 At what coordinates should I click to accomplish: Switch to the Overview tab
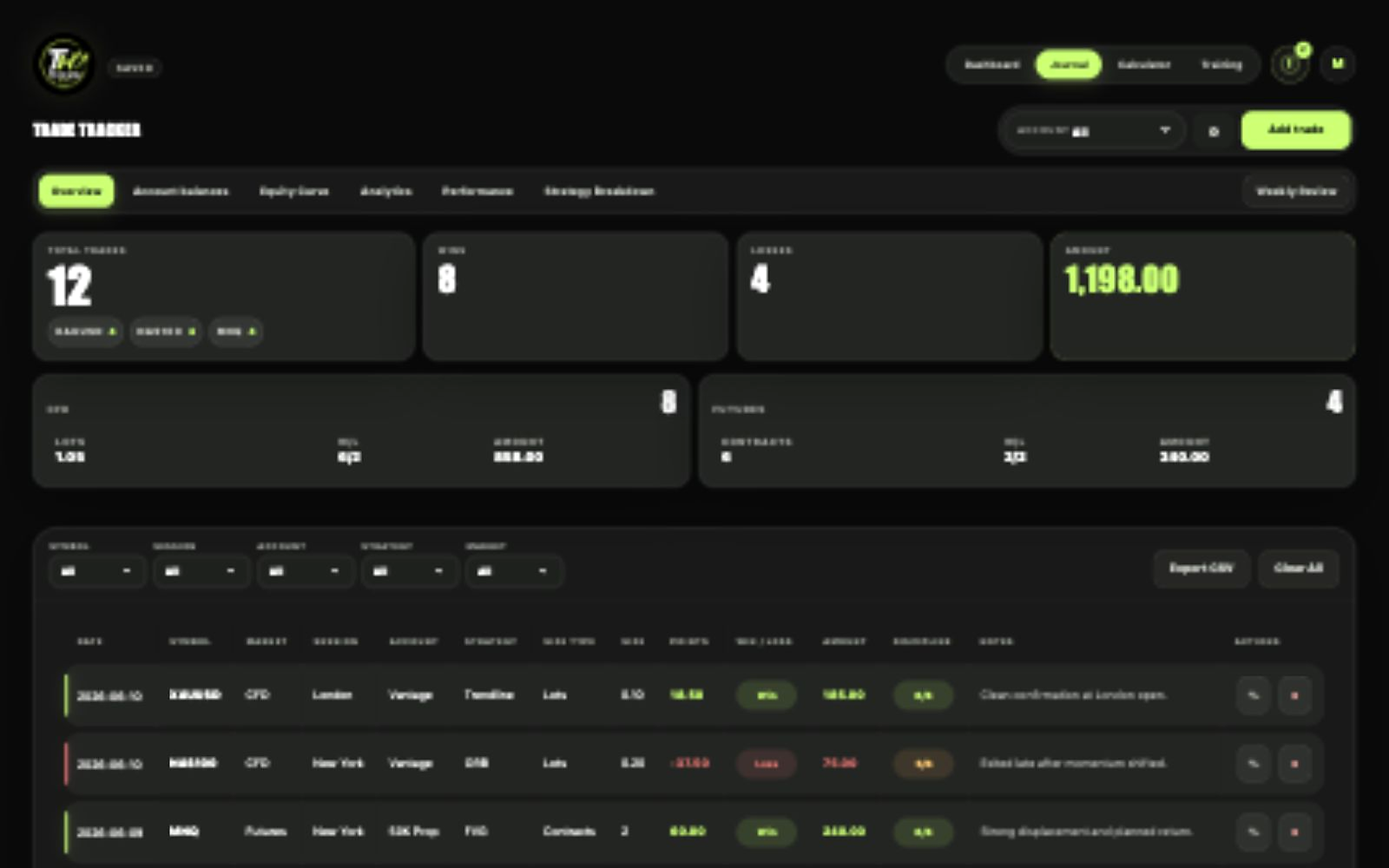pyautogui.click(x=76, y=191)
